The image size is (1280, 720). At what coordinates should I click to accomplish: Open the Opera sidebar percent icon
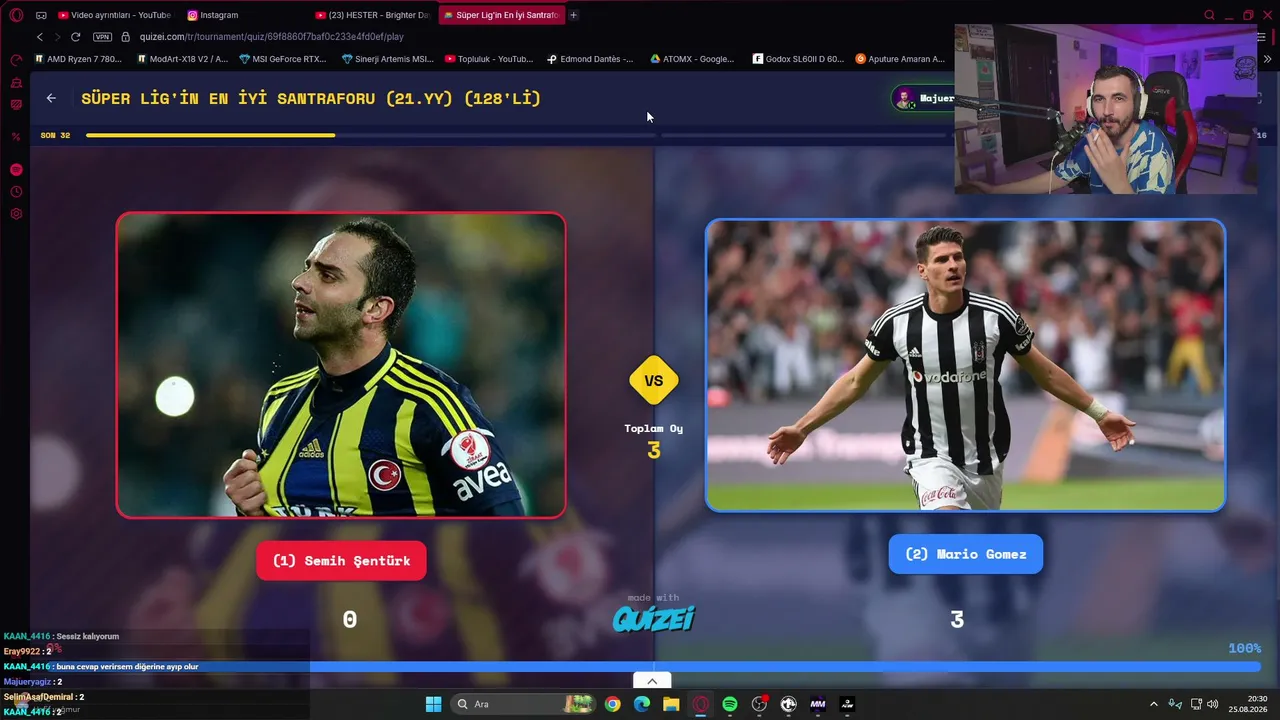click(x=16, y=136)
